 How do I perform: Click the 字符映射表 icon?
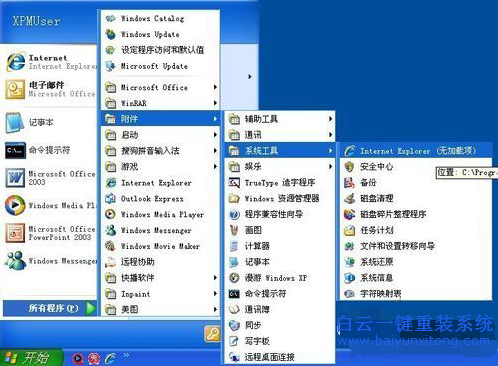(349, 294)
